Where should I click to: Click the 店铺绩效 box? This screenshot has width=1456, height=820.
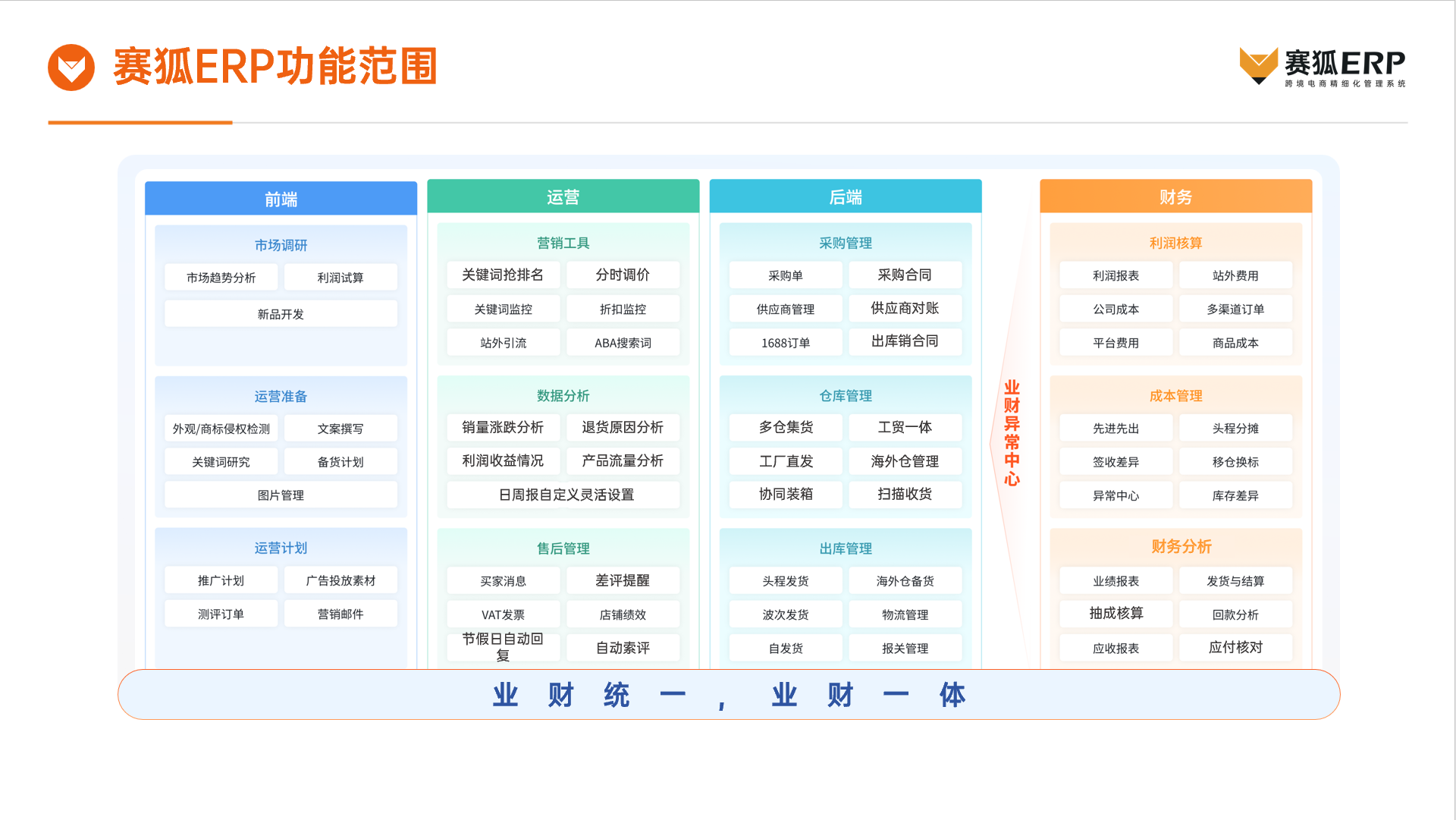point(623,614)
